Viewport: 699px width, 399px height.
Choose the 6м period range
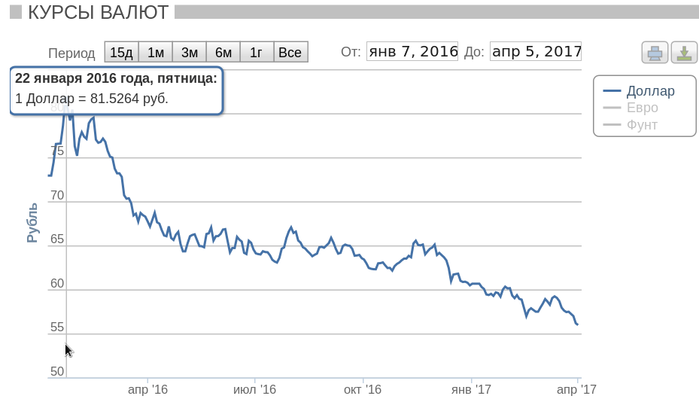(x=223, y=52)
